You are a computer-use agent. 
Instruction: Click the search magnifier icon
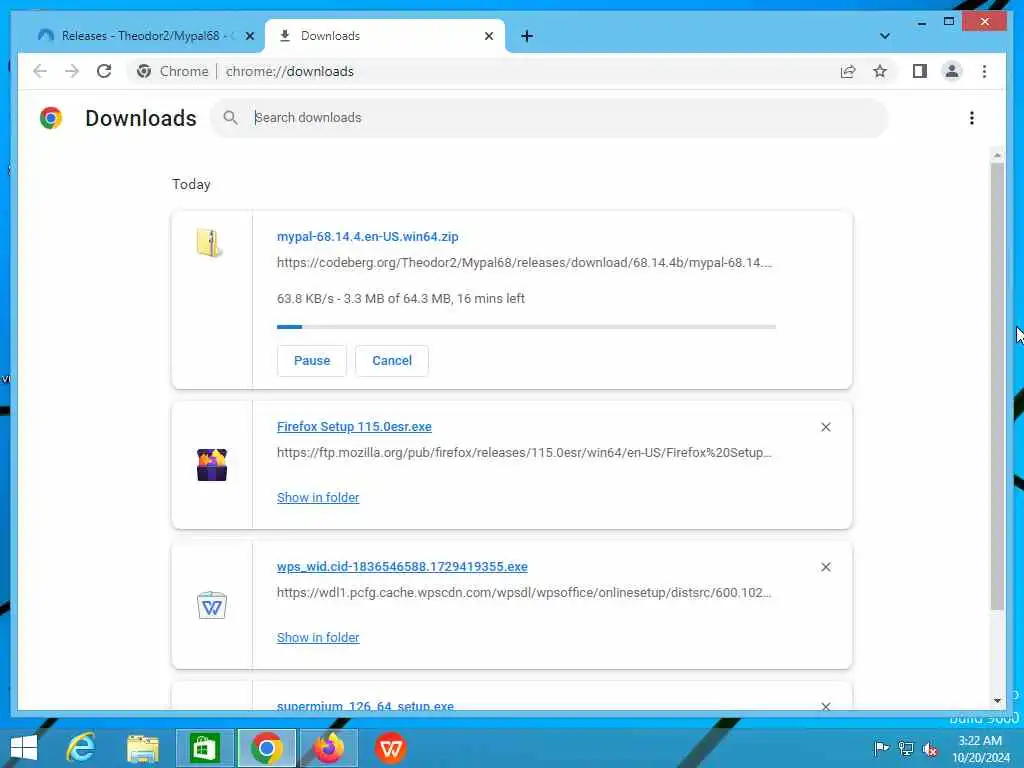pos(230,118)
